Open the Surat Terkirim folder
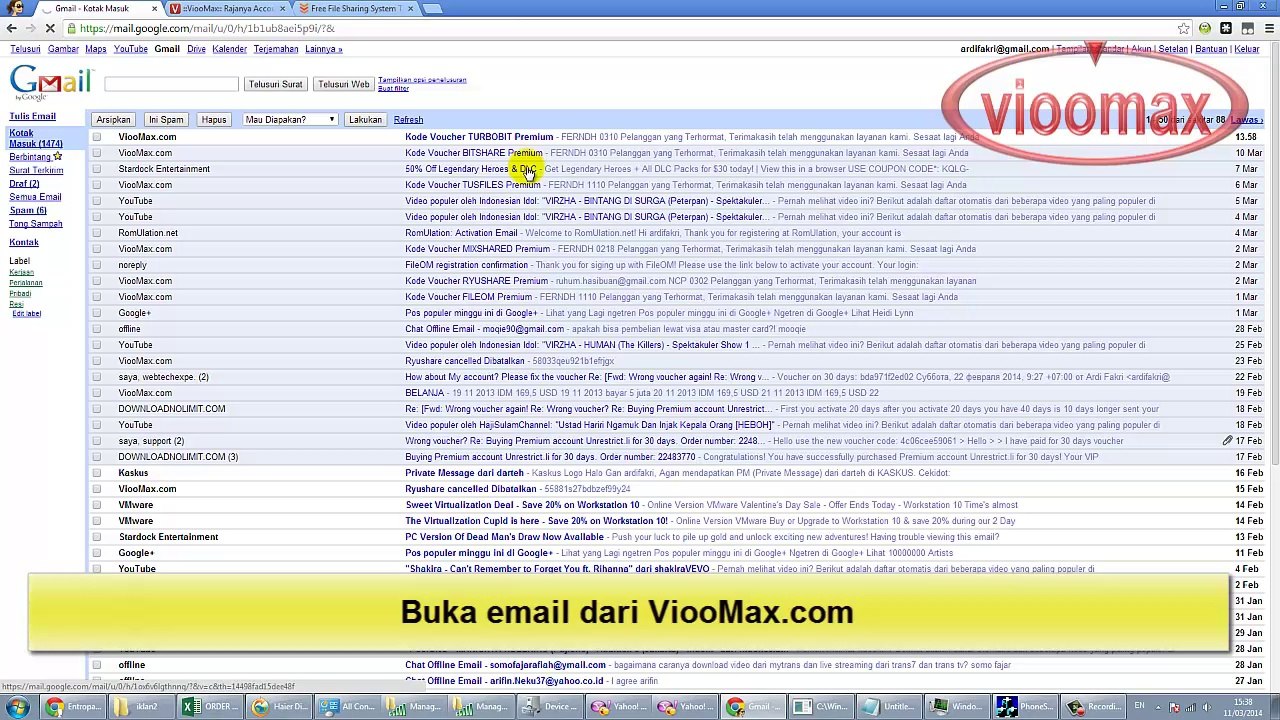The image size is (1280, 720). point(36,170)
